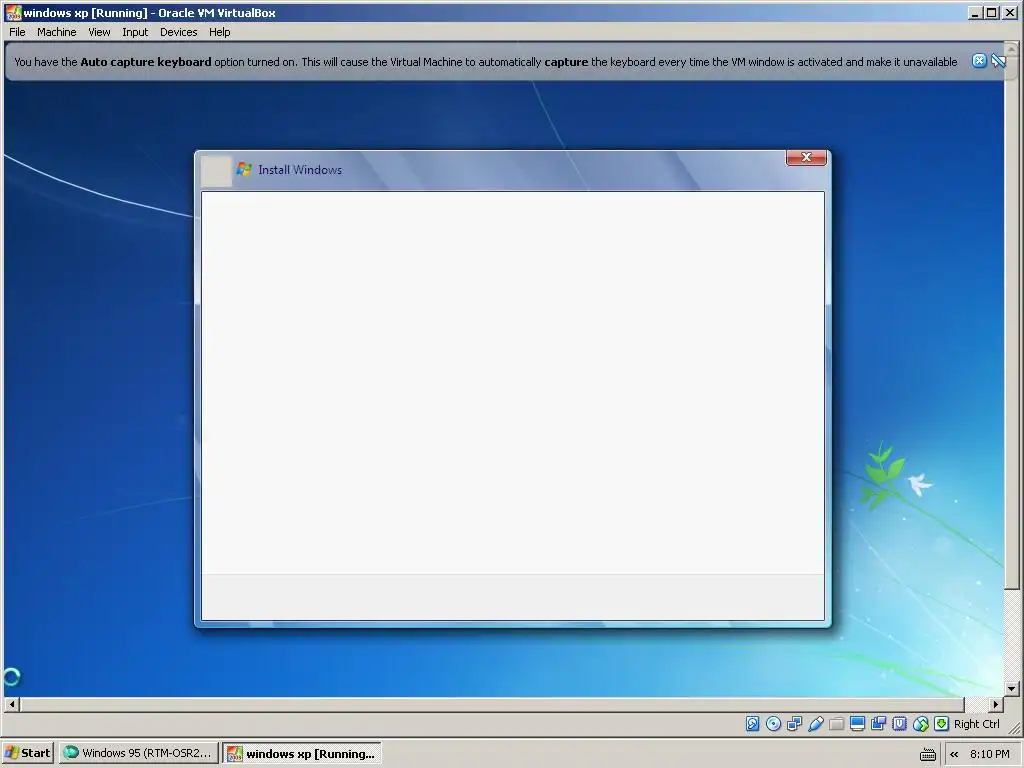This screenshot has height=768, width=1024.
Task: Open the Help menu
Action: pos(219,32)
